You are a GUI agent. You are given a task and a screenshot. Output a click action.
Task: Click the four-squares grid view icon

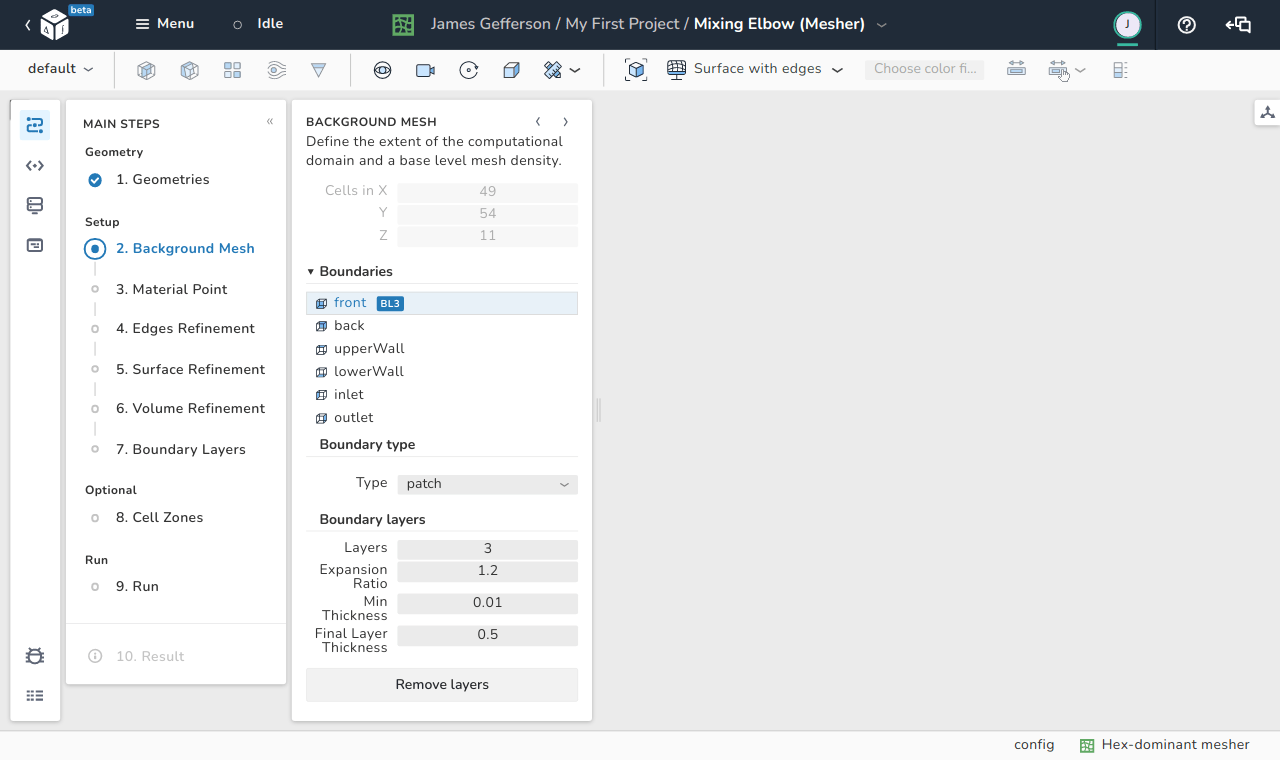coord(232,70)
